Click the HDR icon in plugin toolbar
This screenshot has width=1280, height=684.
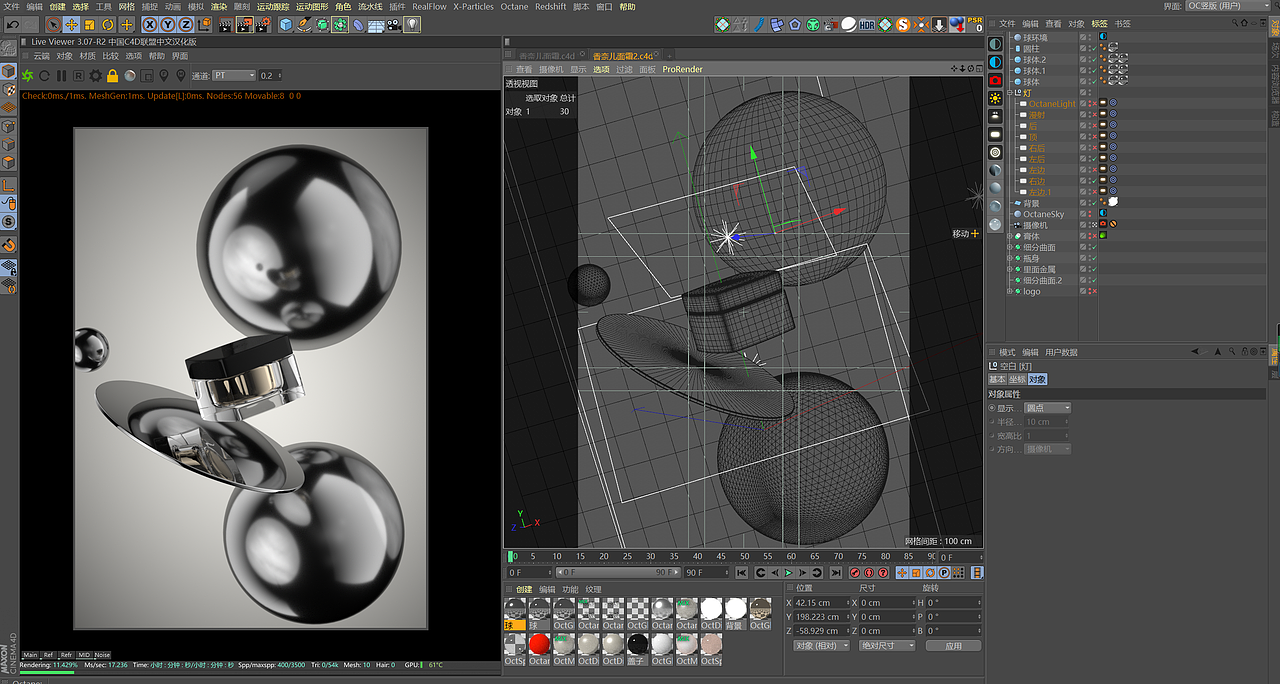tap(867, 25)
